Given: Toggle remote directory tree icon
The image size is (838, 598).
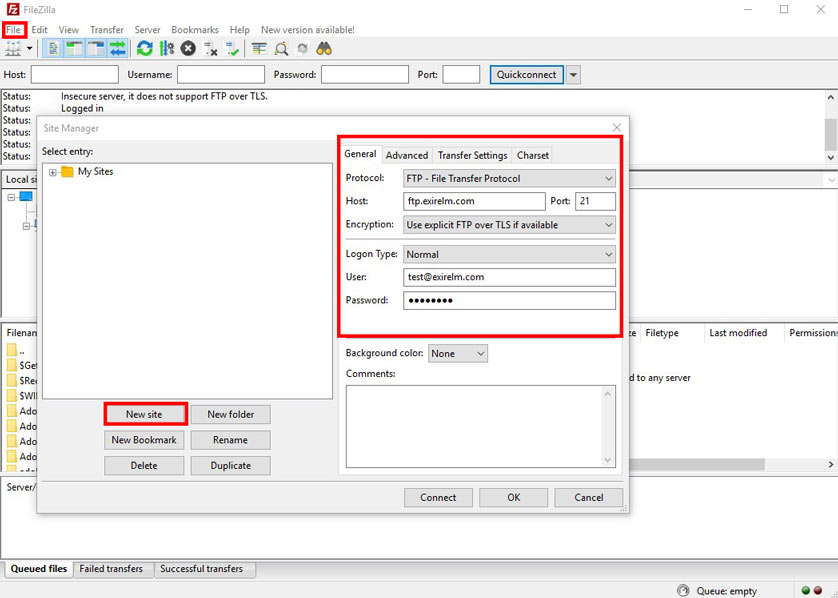Looking at the screenshot, I should (x=96, y=49).
